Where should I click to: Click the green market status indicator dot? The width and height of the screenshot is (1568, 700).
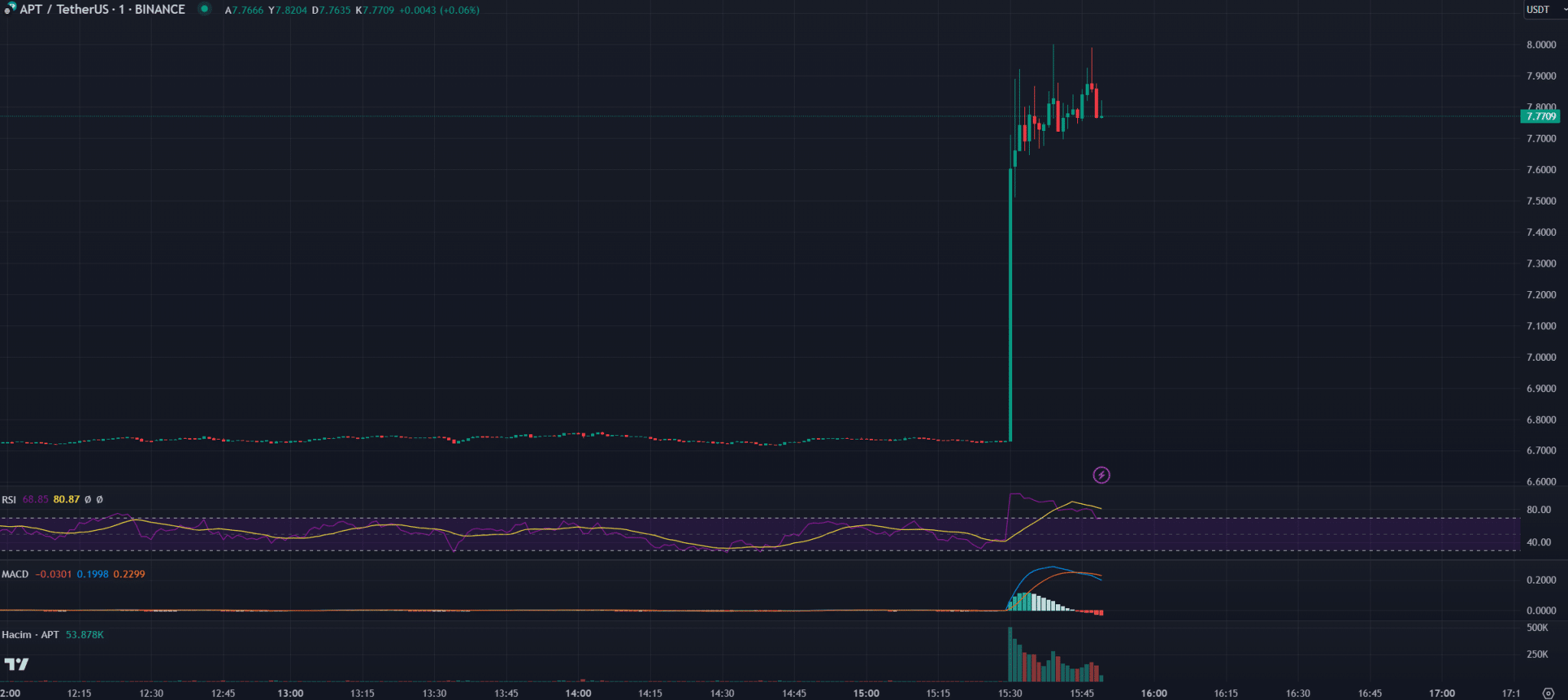click(204, 9)
